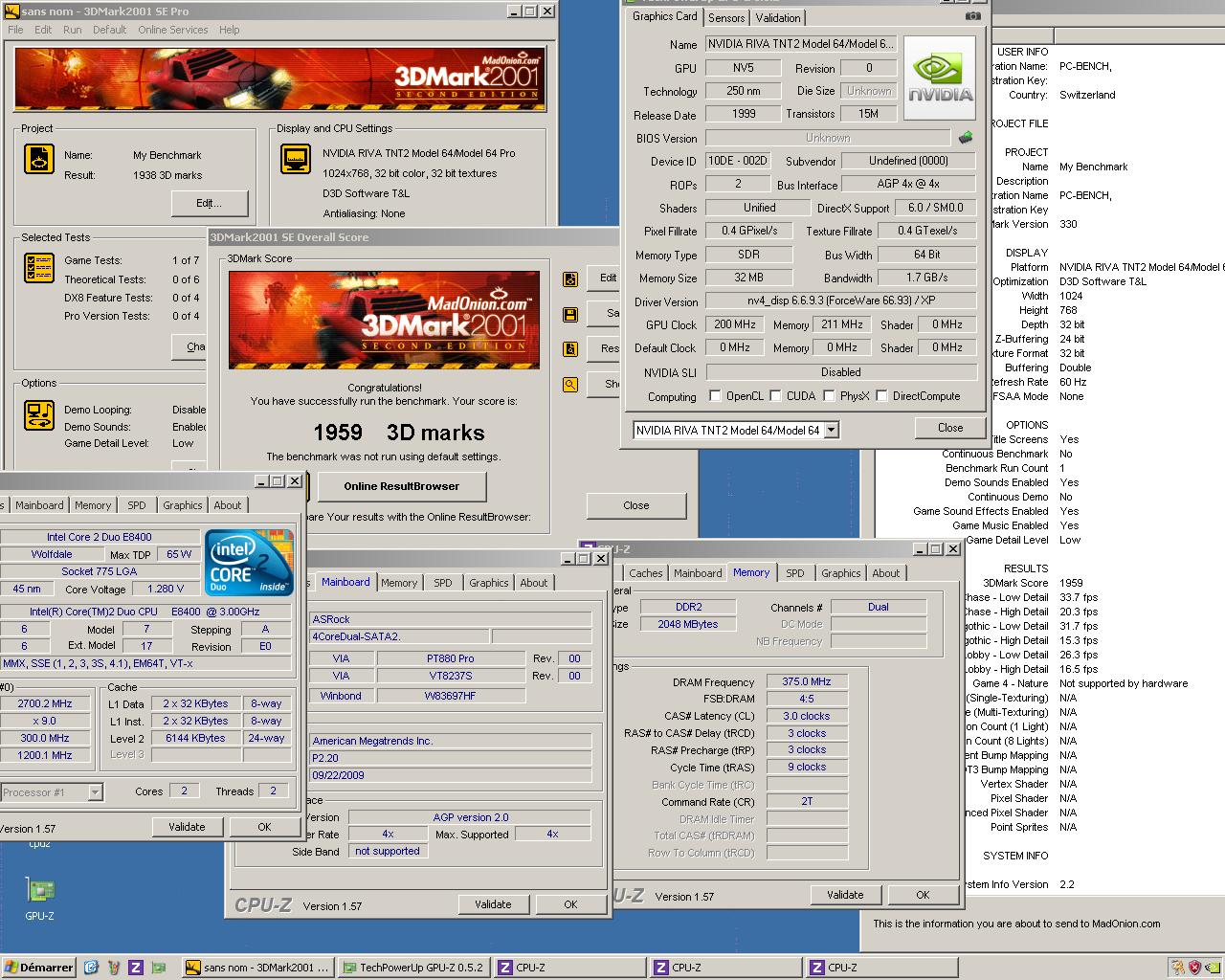
Task: Open the About tab in Mainboard CPU-Z window
Action: [x=534, y=583]
